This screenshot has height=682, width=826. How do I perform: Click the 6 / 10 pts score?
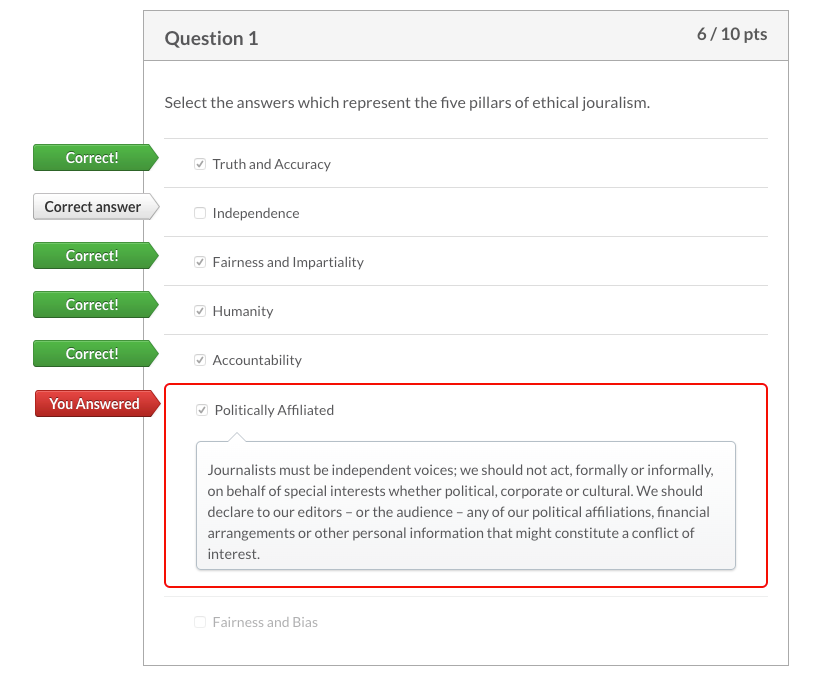(732, 34)
